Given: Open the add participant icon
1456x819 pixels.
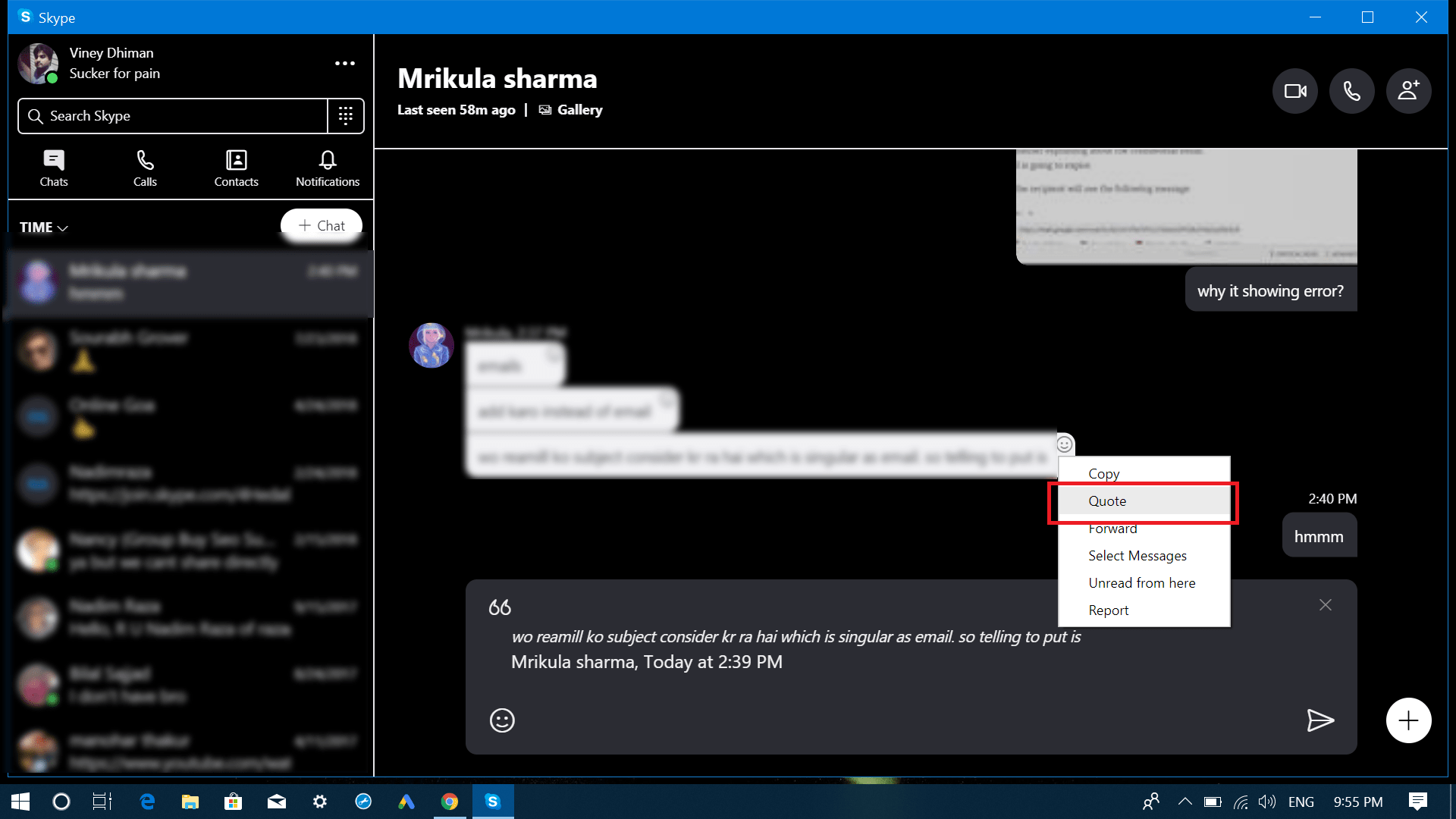Looking at the screenshot, I should pyautogui.click(x=1408, y=90).
